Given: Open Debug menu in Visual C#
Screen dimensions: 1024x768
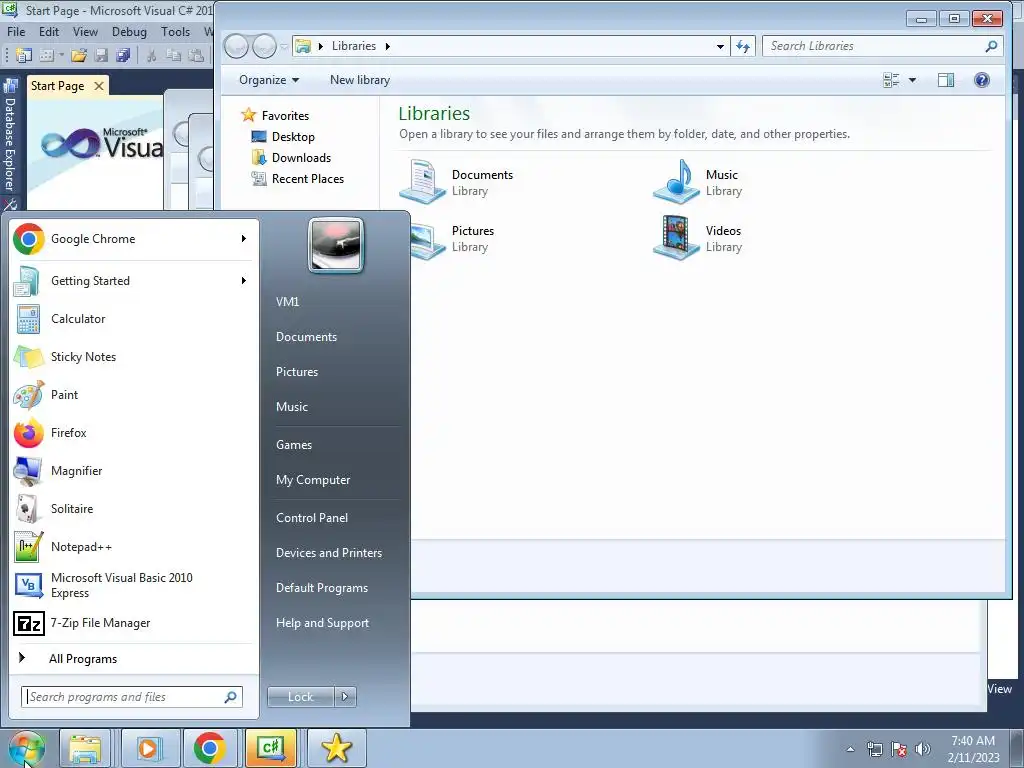Looking at the screenshot, I should click(129, 31).
